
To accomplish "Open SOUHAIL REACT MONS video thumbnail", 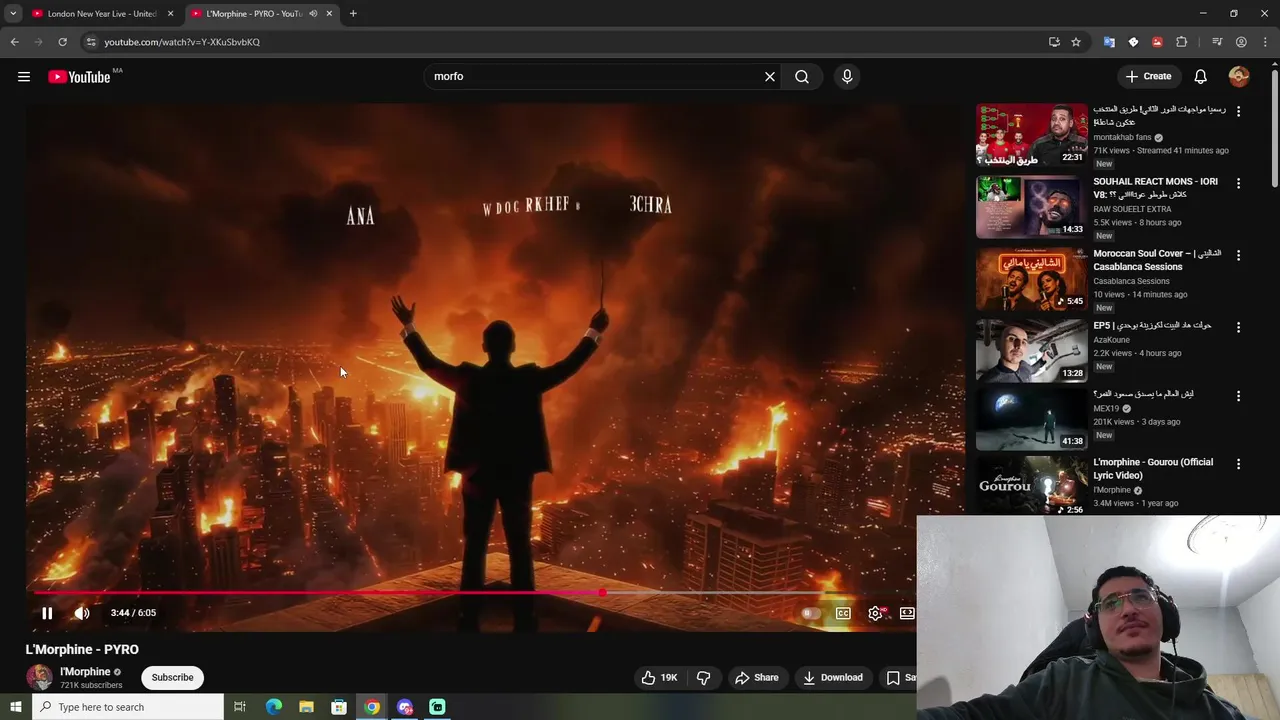I will [x=1031, y=207].
